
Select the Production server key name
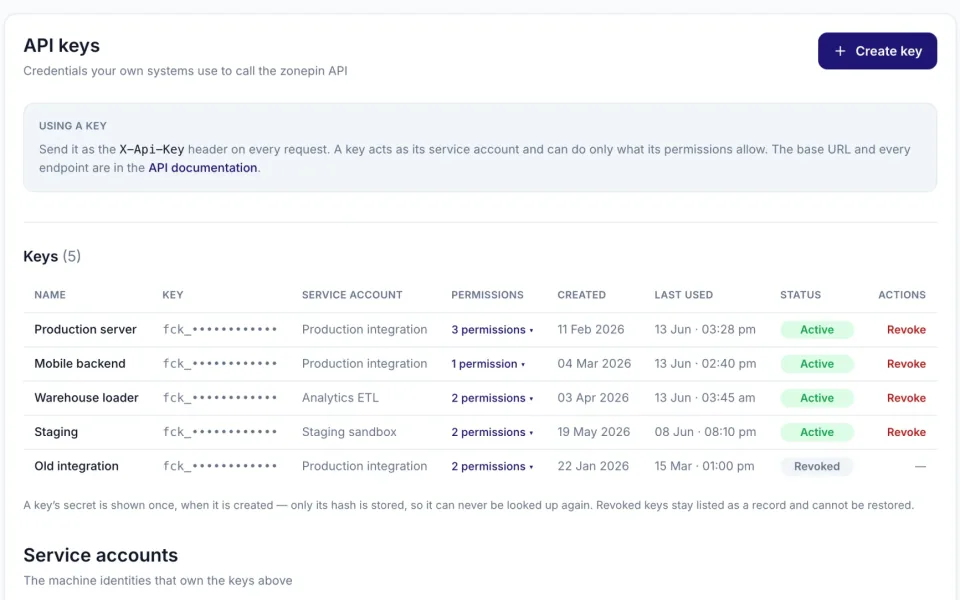(x=85, y=329)
